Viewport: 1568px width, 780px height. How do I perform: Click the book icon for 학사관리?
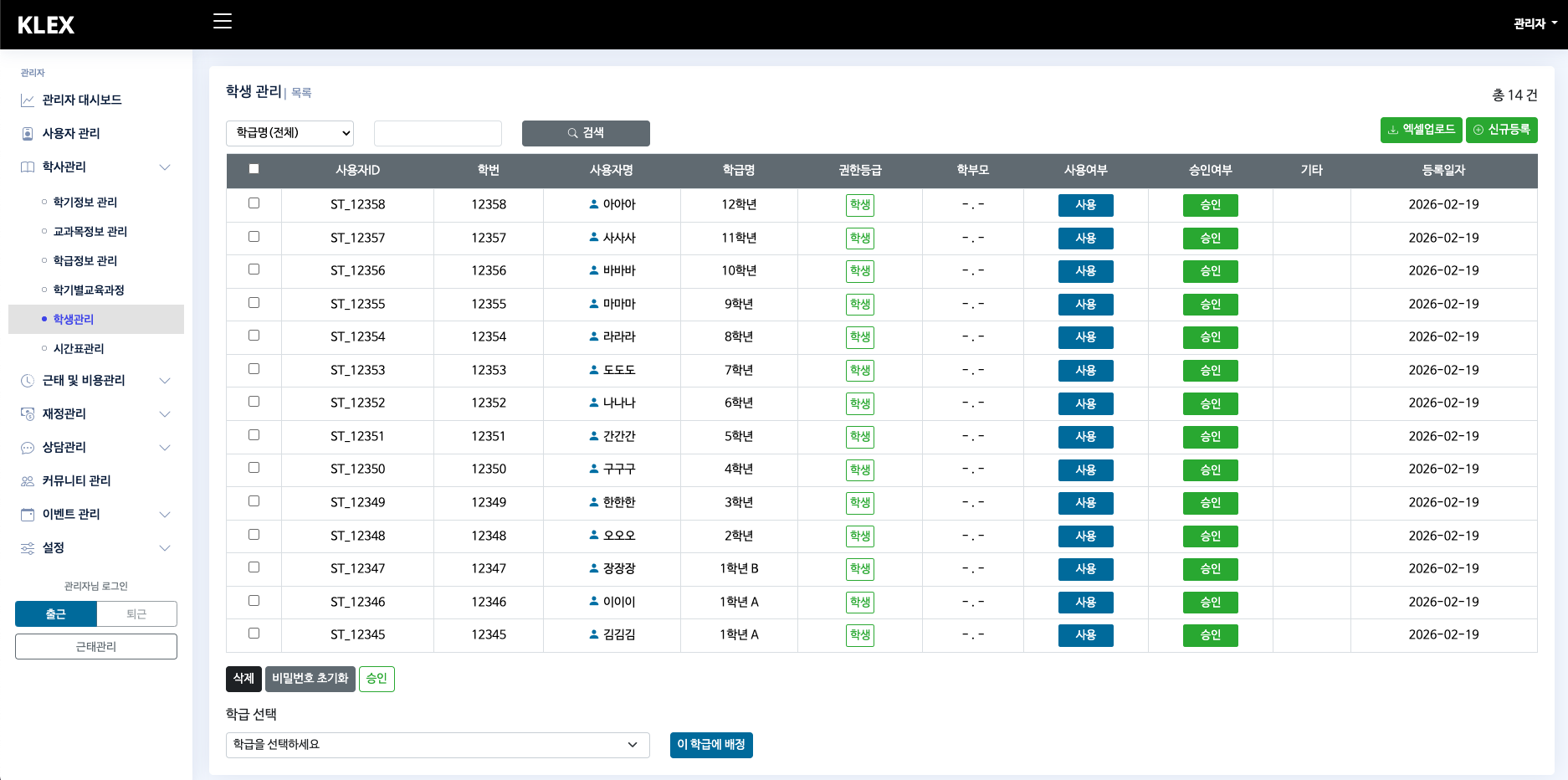(28, 167)
